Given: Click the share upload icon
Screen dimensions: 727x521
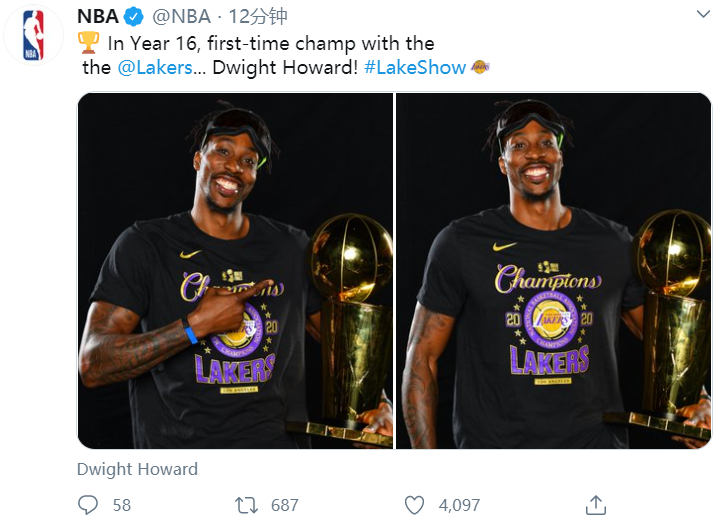Looking at the screenshot, I should click(x=596, y=505).
